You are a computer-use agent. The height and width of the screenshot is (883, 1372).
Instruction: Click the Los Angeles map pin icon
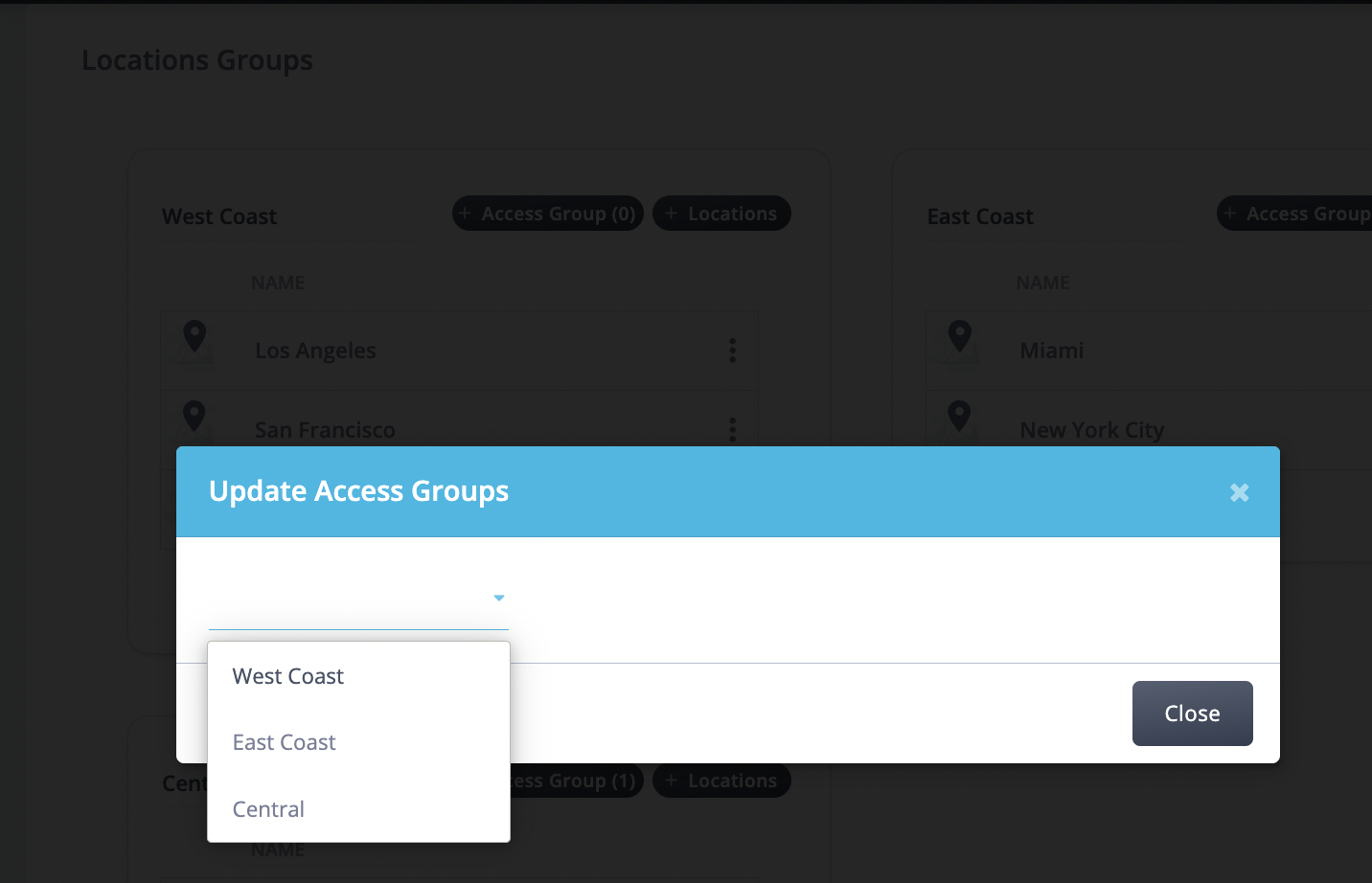coord(194,337)
